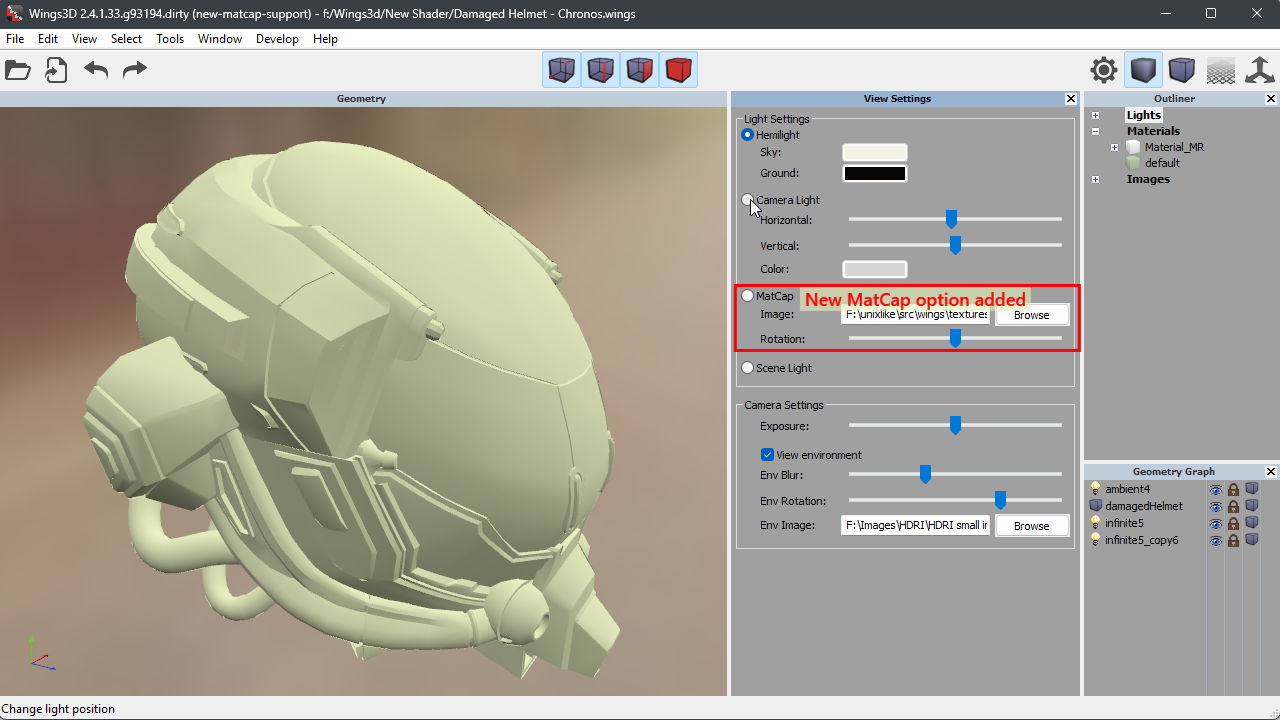The image size is (1280, 720).
Task: Pick the Hemilight Sky color swatch
Action: [x=875, y=152]
